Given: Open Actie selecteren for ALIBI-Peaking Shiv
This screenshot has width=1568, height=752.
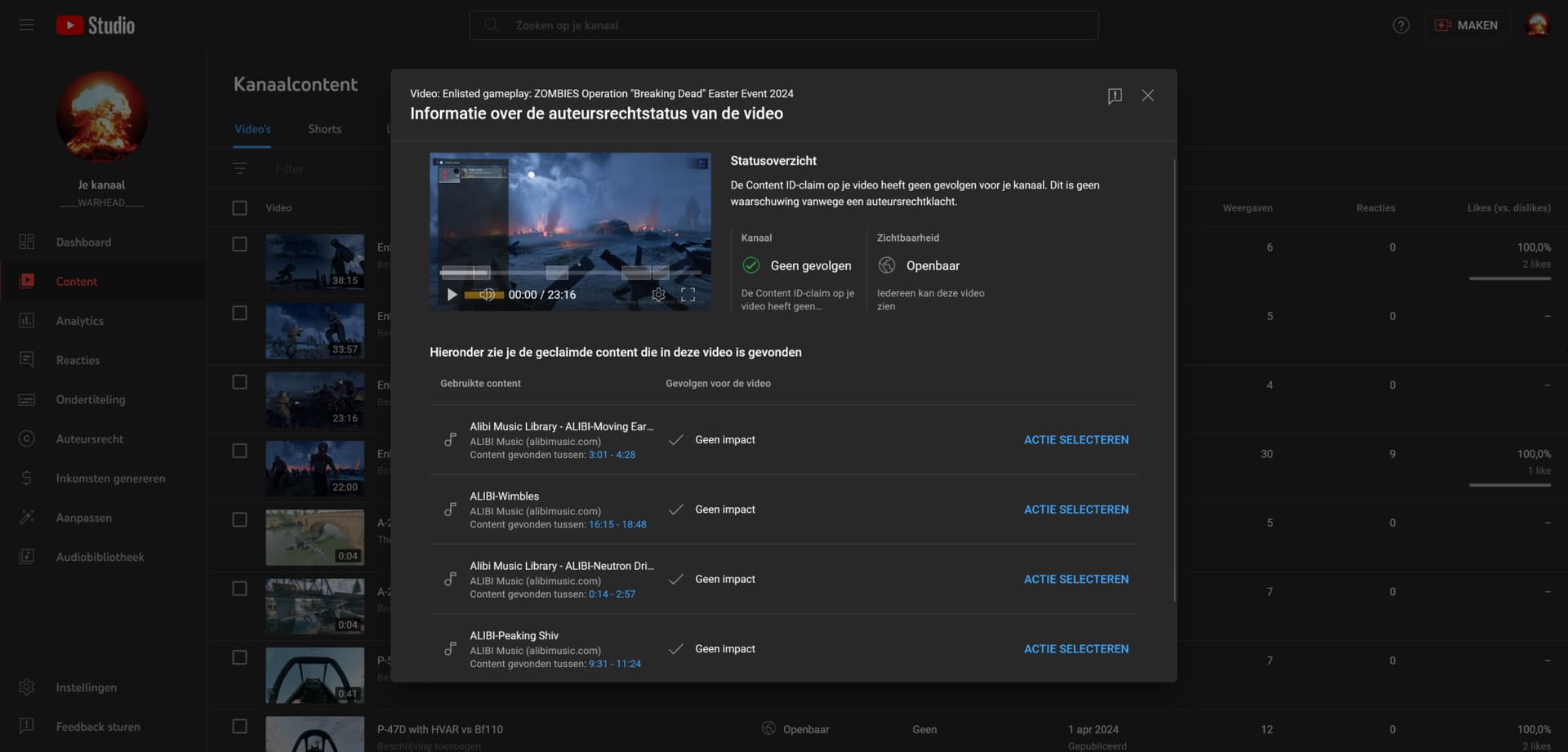Looking at the screenshot, I should (1076, 649).
